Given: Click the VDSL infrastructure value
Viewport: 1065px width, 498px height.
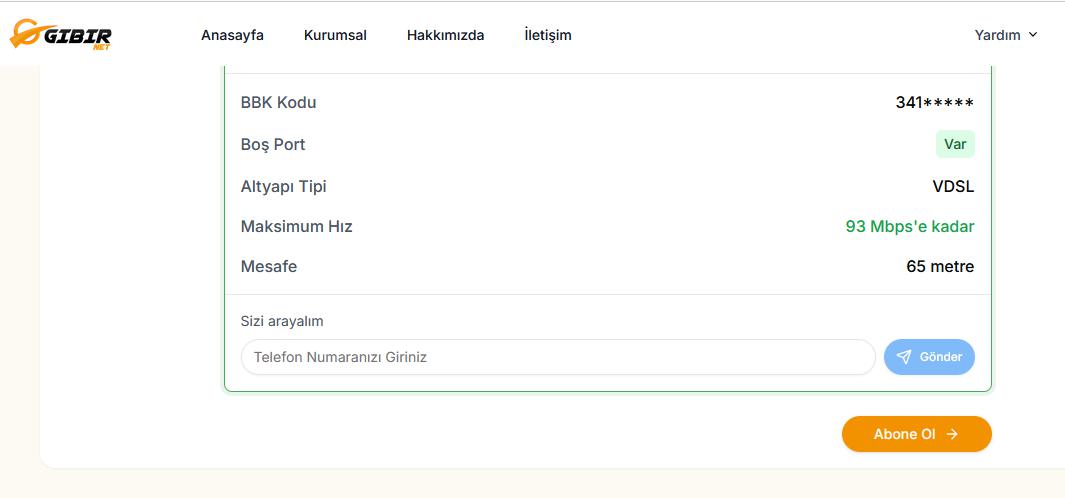Looking at the screenshot, I should (953, 186).
